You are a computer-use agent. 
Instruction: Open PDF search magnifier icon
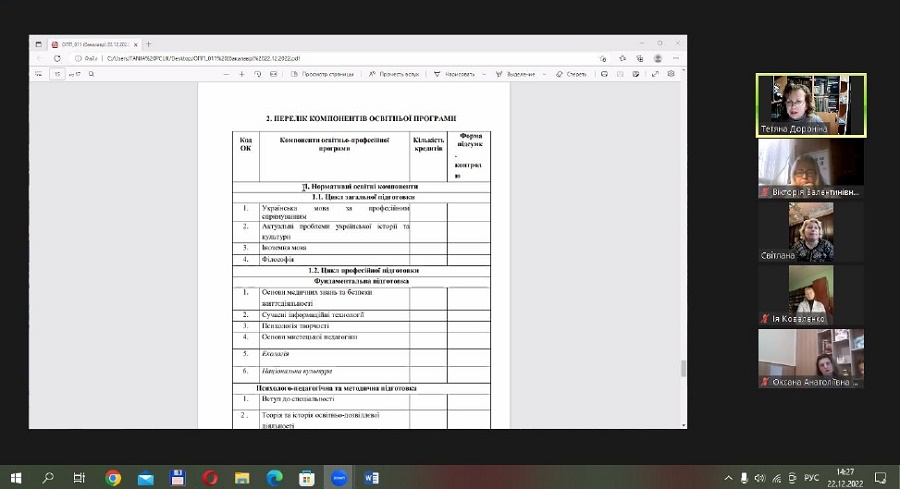[90, 74]
